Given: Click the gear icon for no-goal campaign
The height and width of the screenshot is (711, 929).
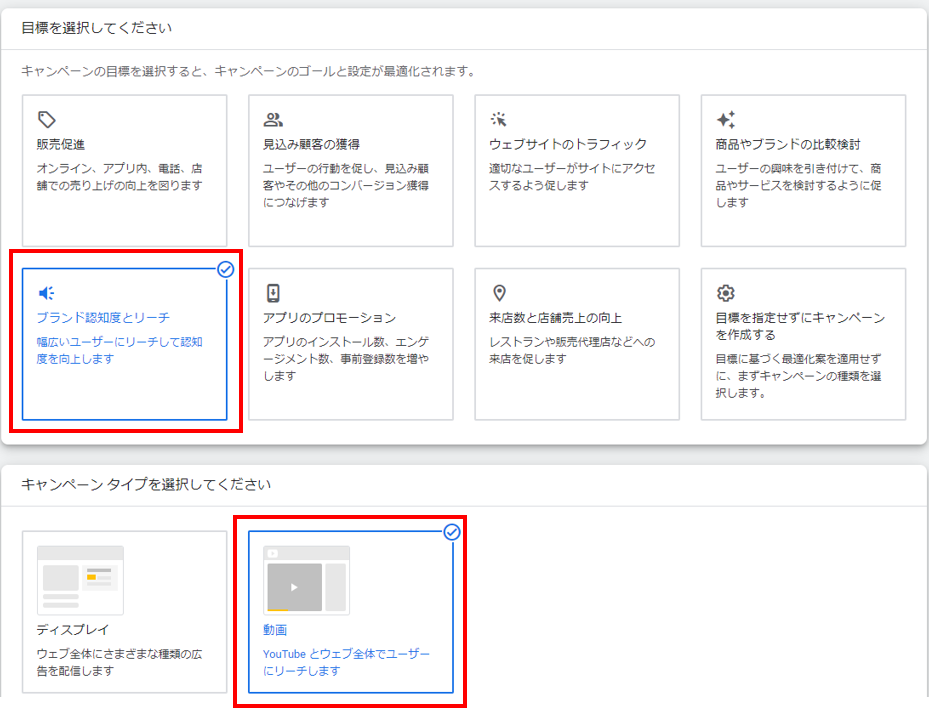Looking at the screenshot, I should (726, 293).
